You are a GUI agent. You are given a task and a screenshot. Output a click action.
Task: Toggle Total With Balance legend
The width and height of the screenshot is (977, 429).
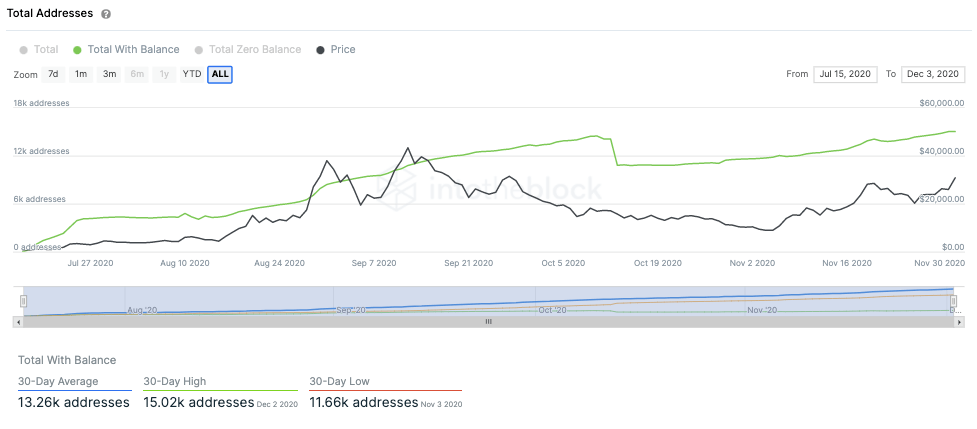click(126, 49)
